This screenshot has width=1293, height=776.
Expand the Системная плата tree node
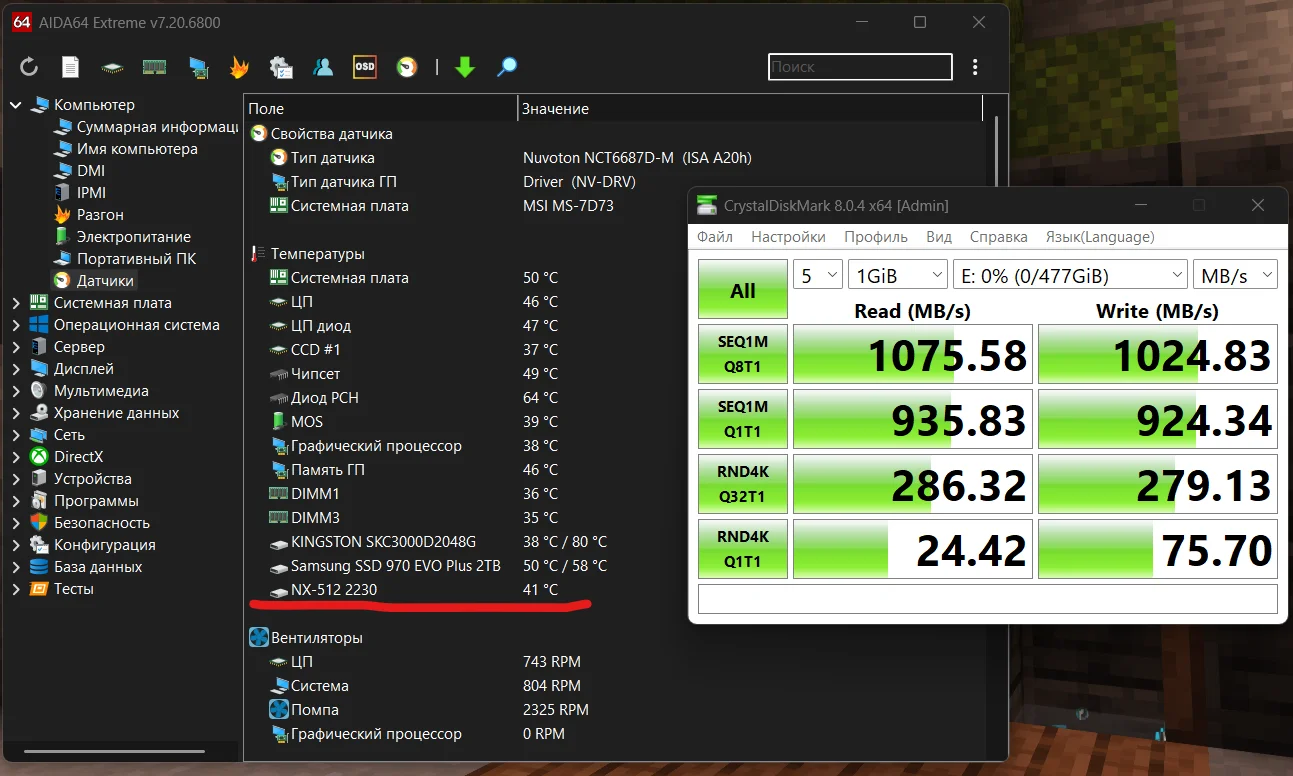point(15,303)
